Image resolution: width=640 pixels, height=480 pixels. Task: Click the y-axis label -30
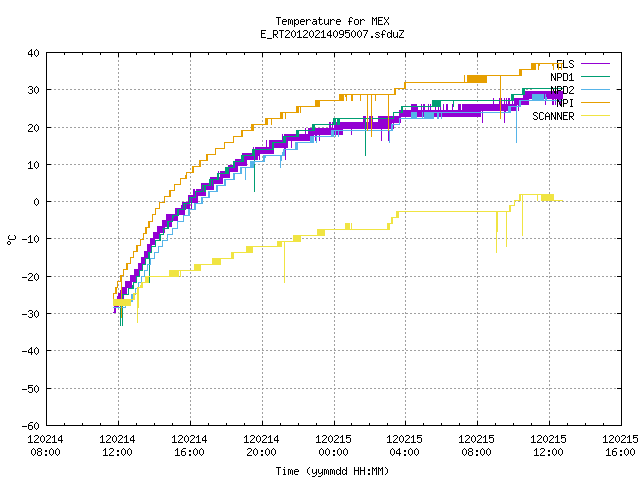[31, 314]
